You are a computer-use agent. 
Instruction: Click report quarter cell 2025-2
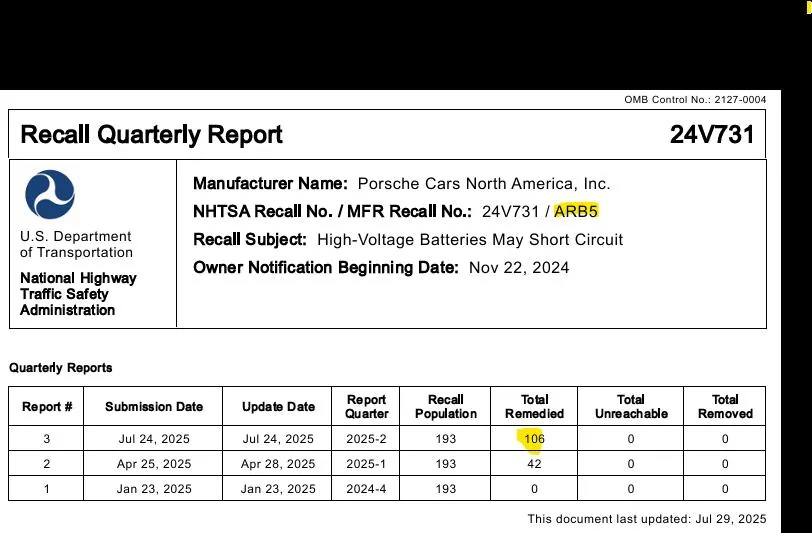367,439
